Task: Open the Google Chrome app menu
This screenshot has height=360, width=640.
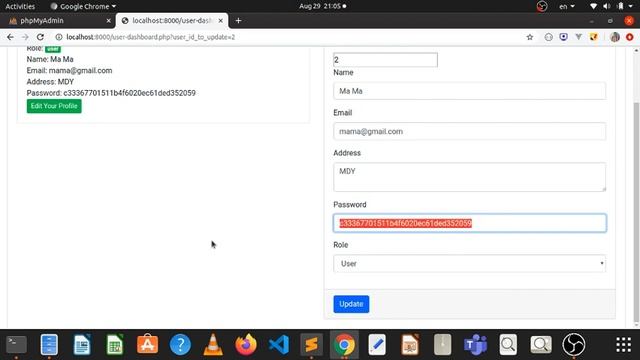Action: click(83, 6)
